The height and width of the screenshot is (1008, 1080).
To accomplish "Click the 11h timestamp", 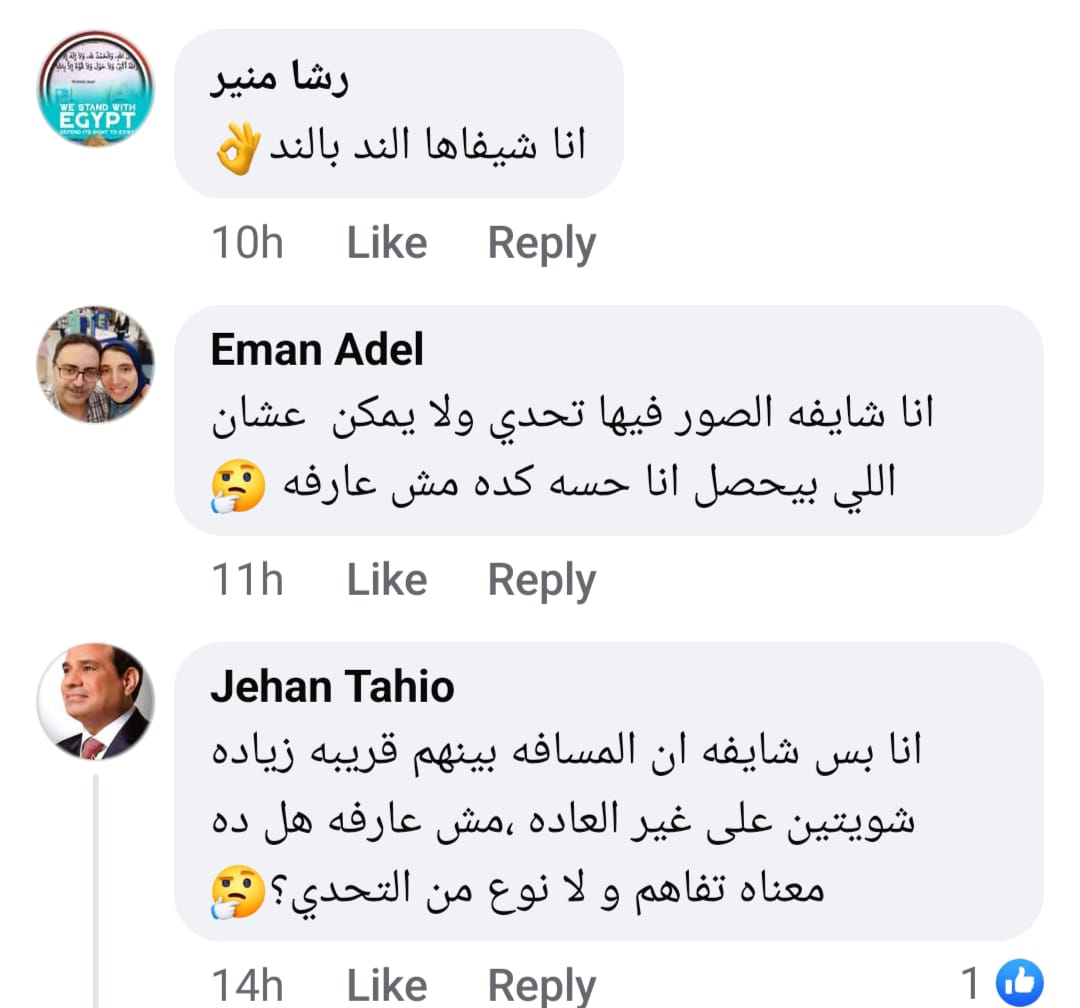I will coord(247,580).
